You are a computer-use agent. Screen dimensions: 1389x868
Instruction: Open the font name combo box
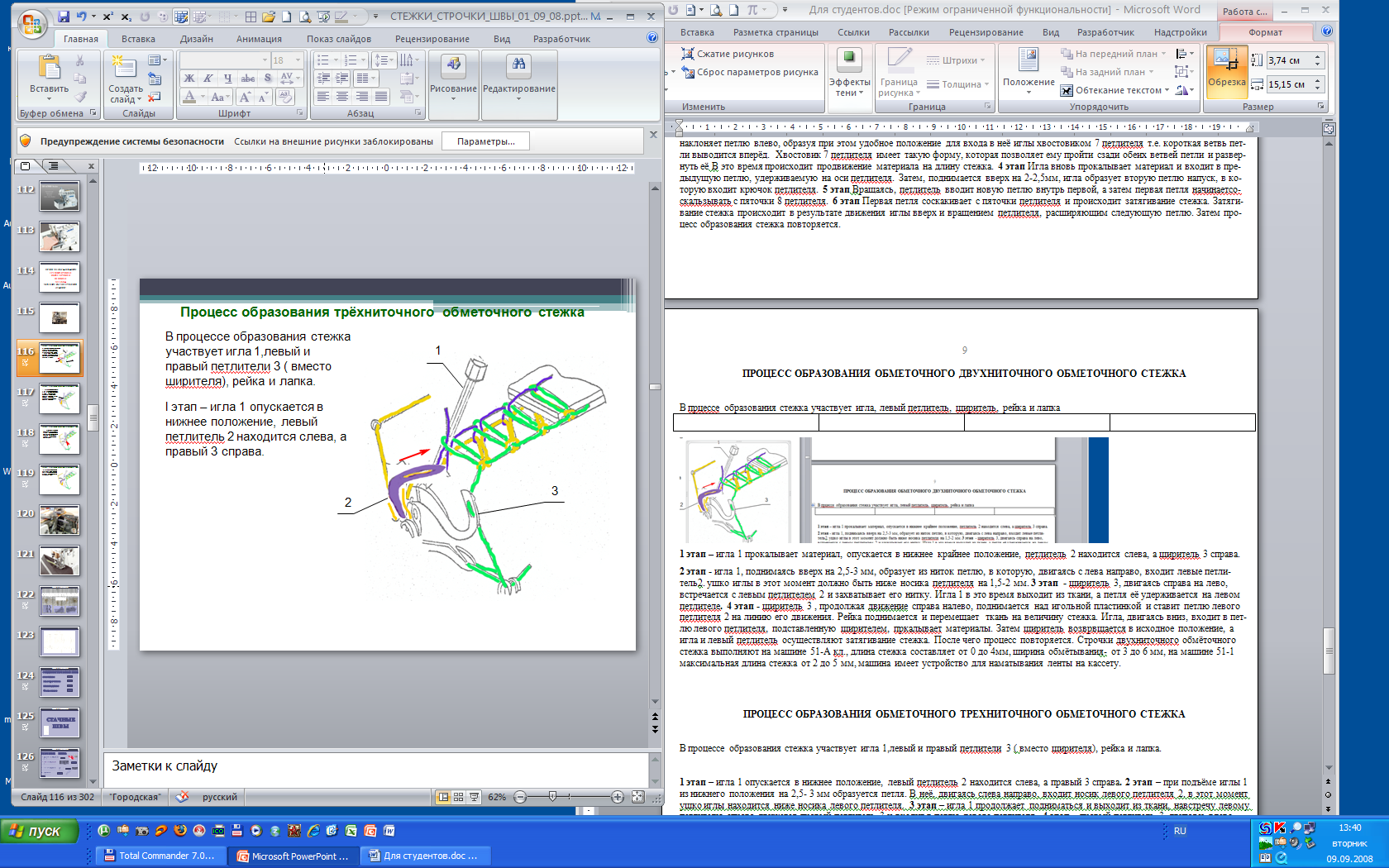[225, 60]
